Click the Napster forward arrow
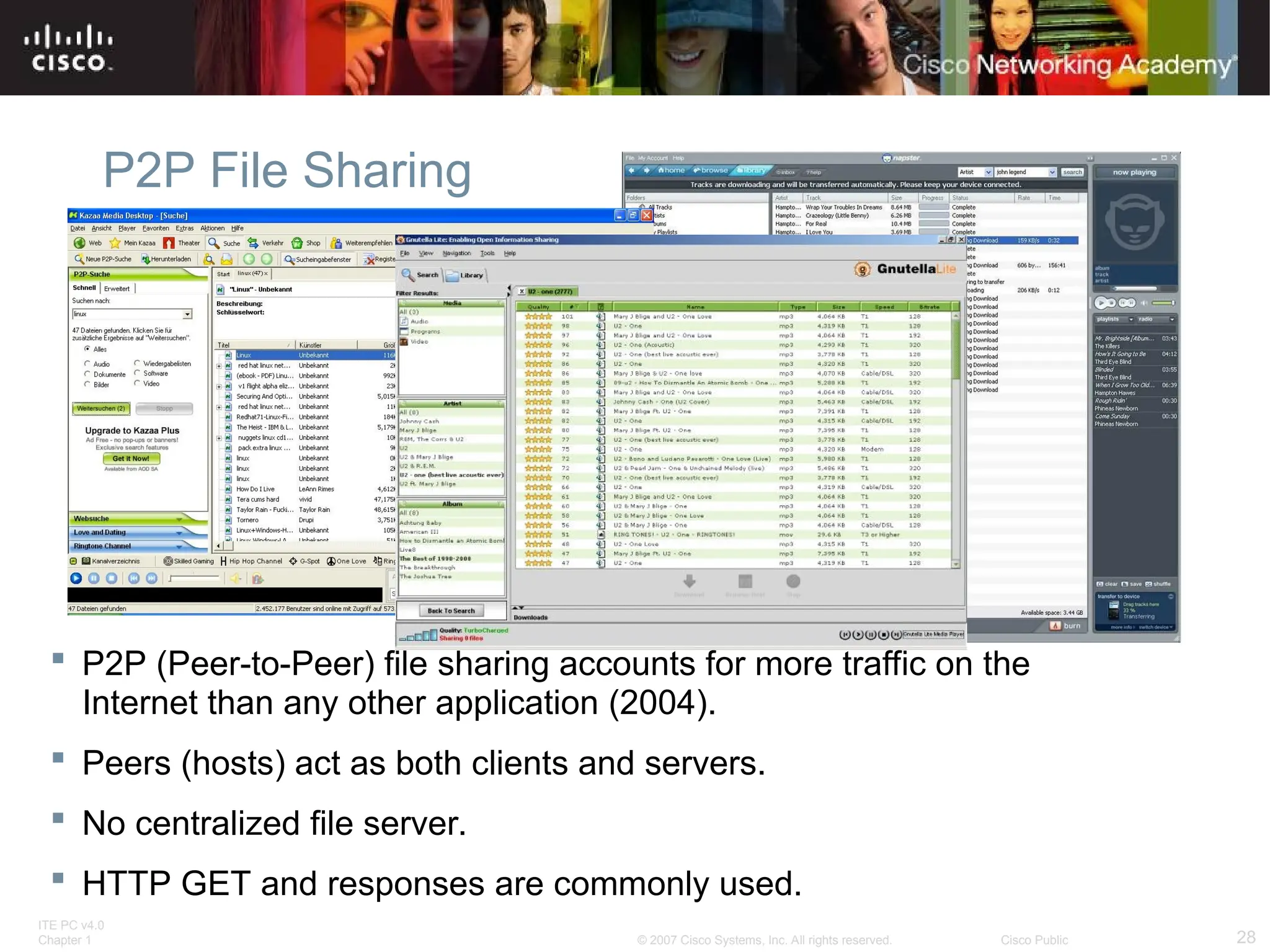The image size is (1270, 952). click(x=646, y=170)
